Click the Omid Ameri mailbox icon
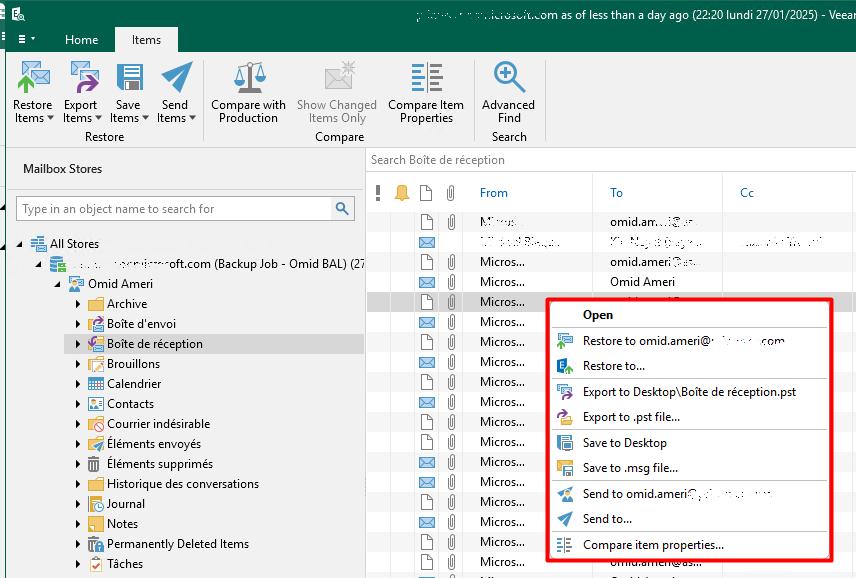856x578 pixels. [76, 284]
